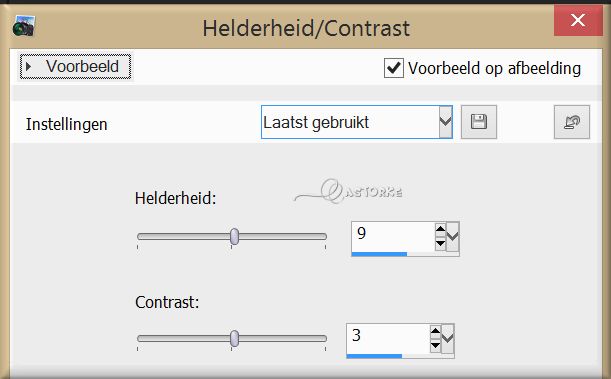
Task: Click the Contrast slider handle
Action: pos(234,338)
